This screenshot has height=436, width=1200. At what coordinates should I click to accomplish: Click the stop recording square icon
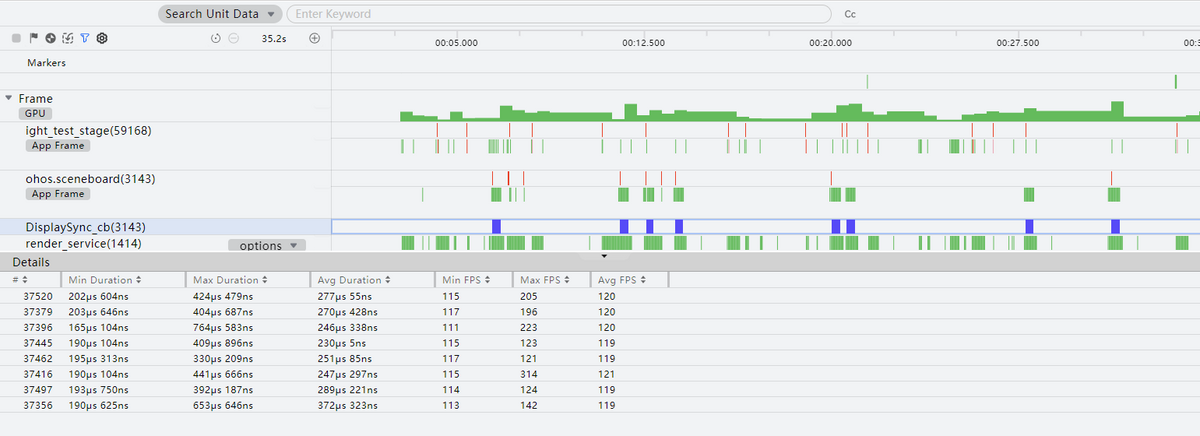(16, 39)
